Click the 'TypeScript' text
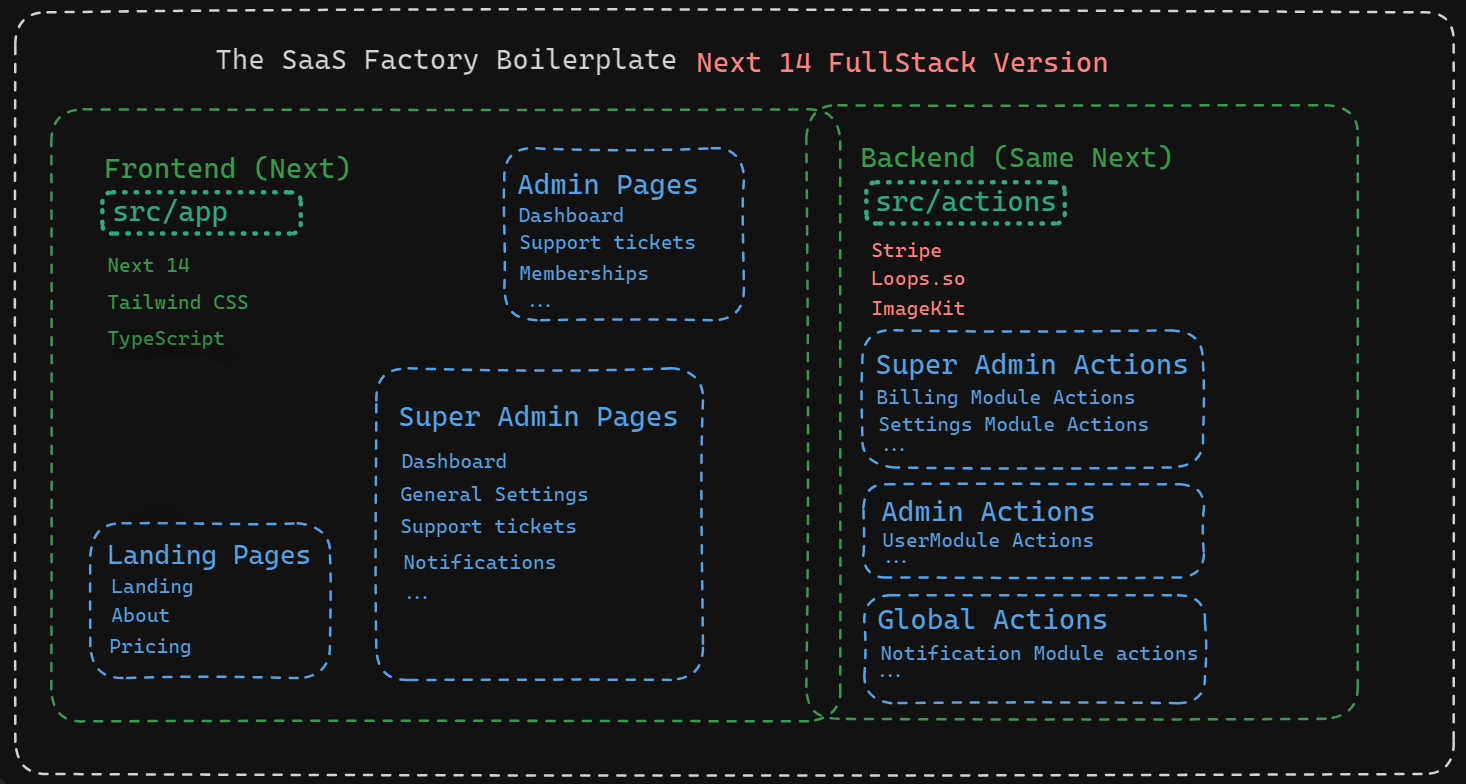The width and height of the screenshot is (1466, 784). pyautogui.click(x=166, y=339)
